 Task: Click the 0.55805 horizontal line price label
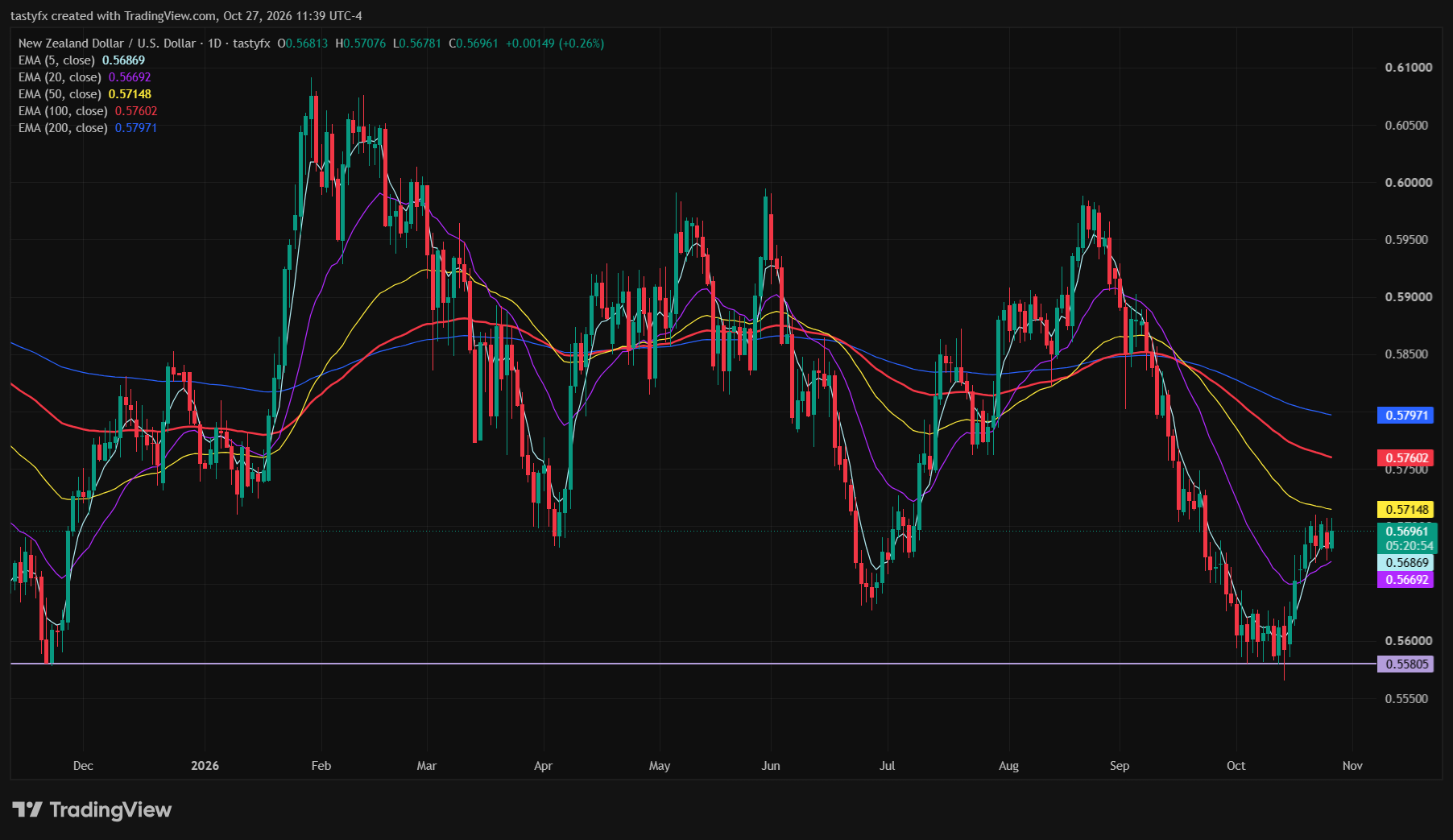pos(1405,664)
